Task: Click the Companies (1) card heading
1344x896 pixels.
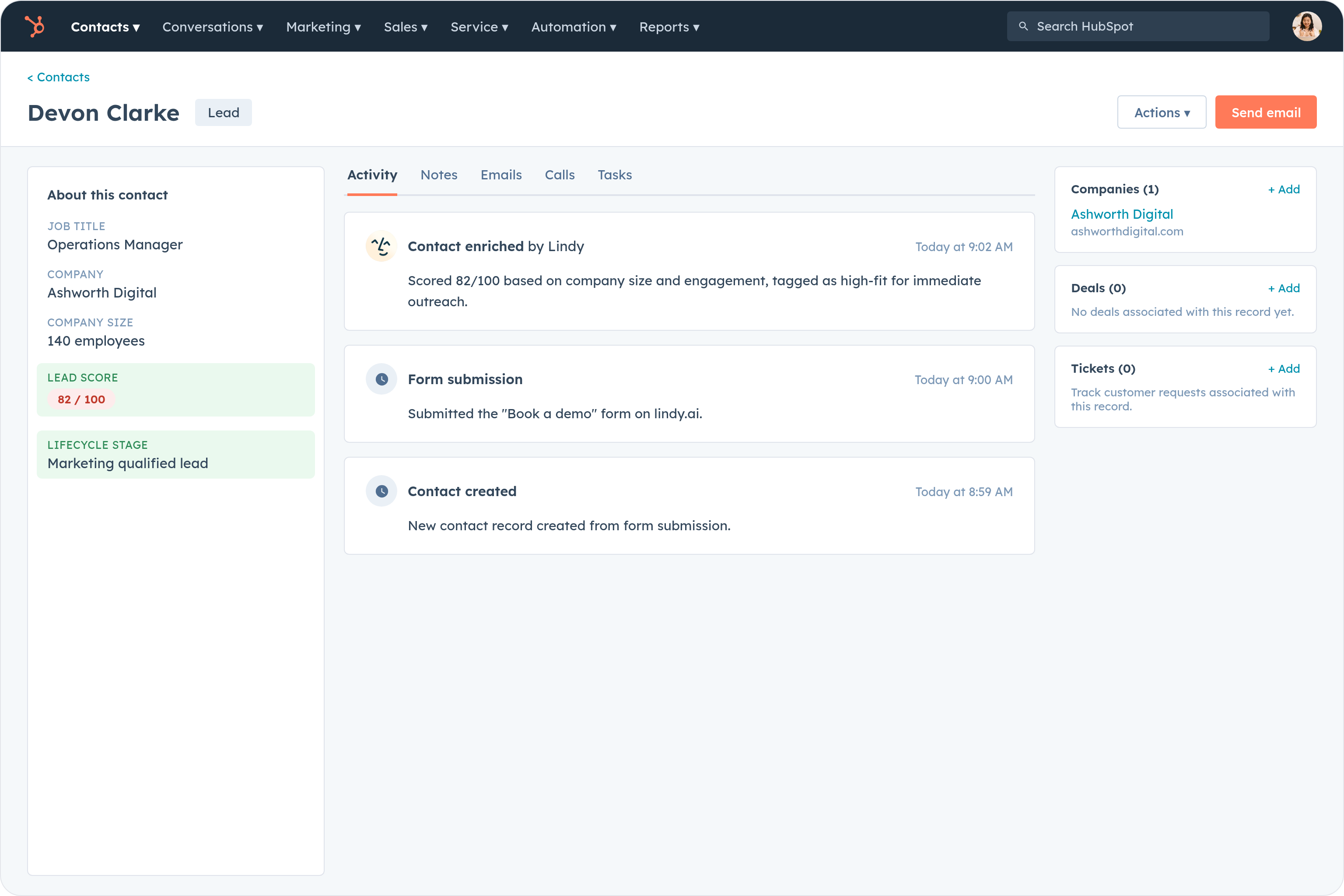Action: click(x=1114, y=189)
